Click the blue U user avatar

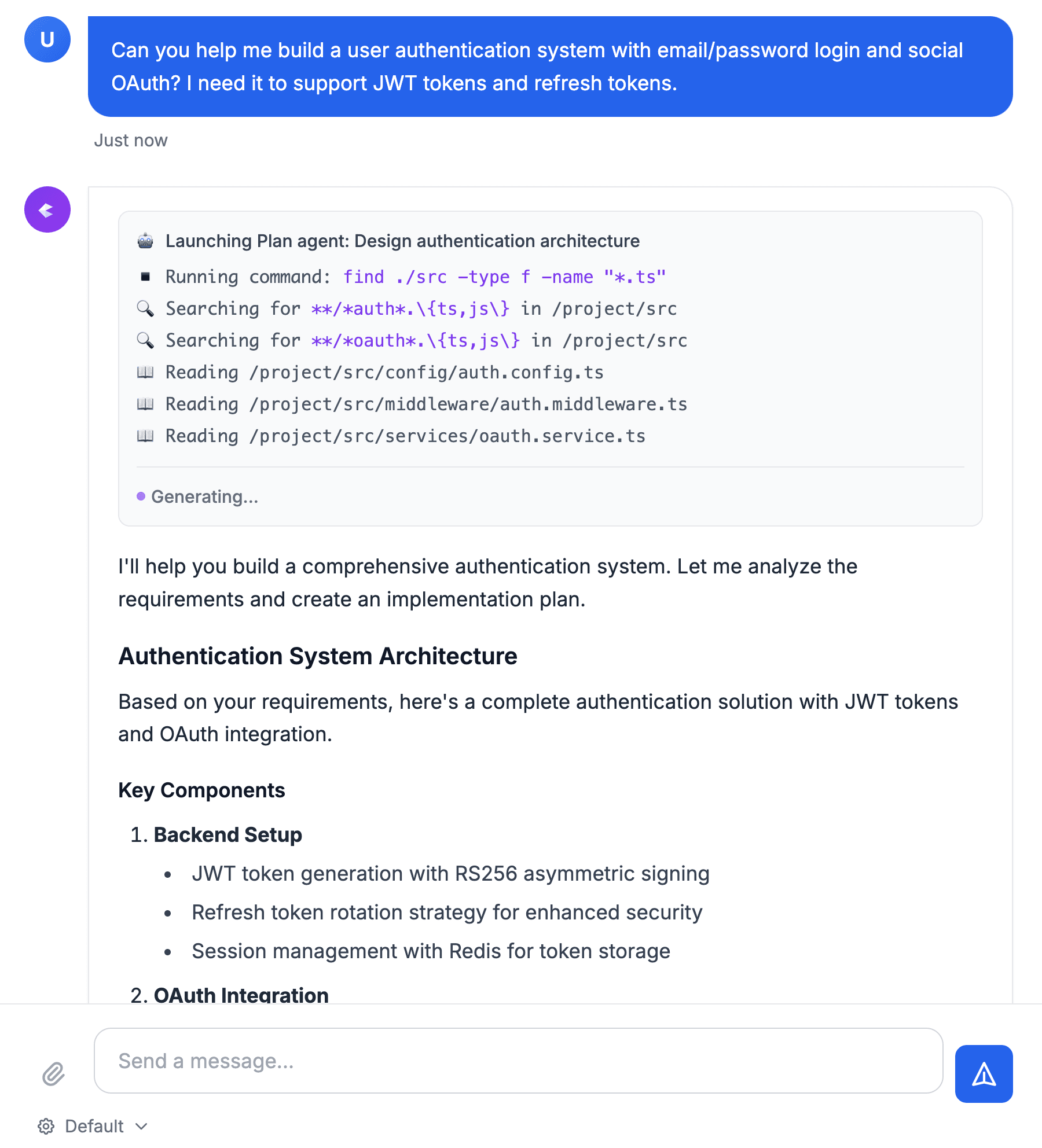point(48,39)
